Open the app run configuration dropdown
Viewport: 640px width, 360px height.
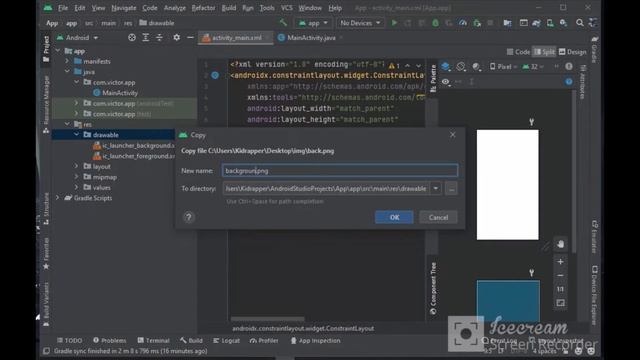point(313,23)
